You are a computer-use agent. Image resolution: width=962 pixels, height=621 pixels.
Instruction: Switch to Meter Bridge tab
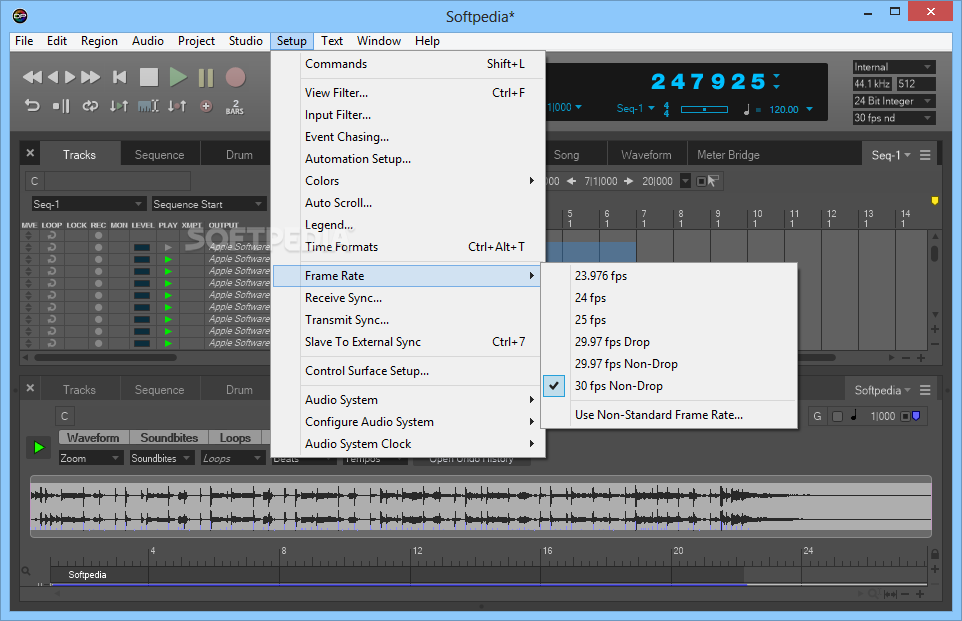[x=728, y=155]
